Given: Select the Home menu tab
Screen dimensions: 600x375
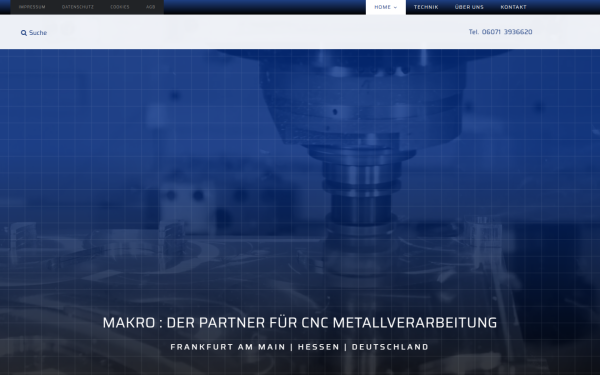Looking at the screenshot, I should tap(386, 7).
